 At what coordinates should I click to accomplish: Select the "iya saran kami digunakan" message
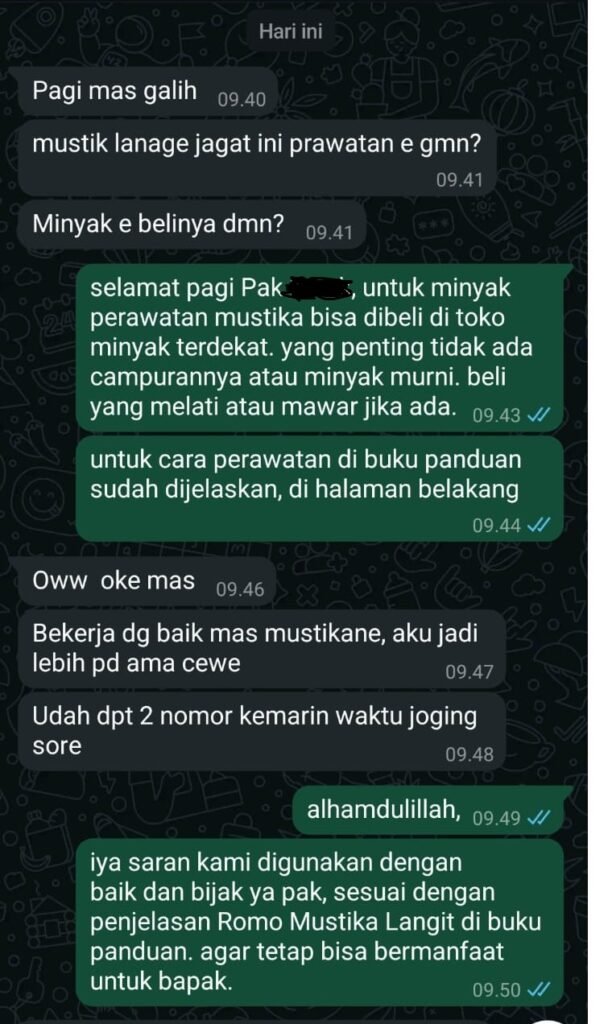click(319, 923)
